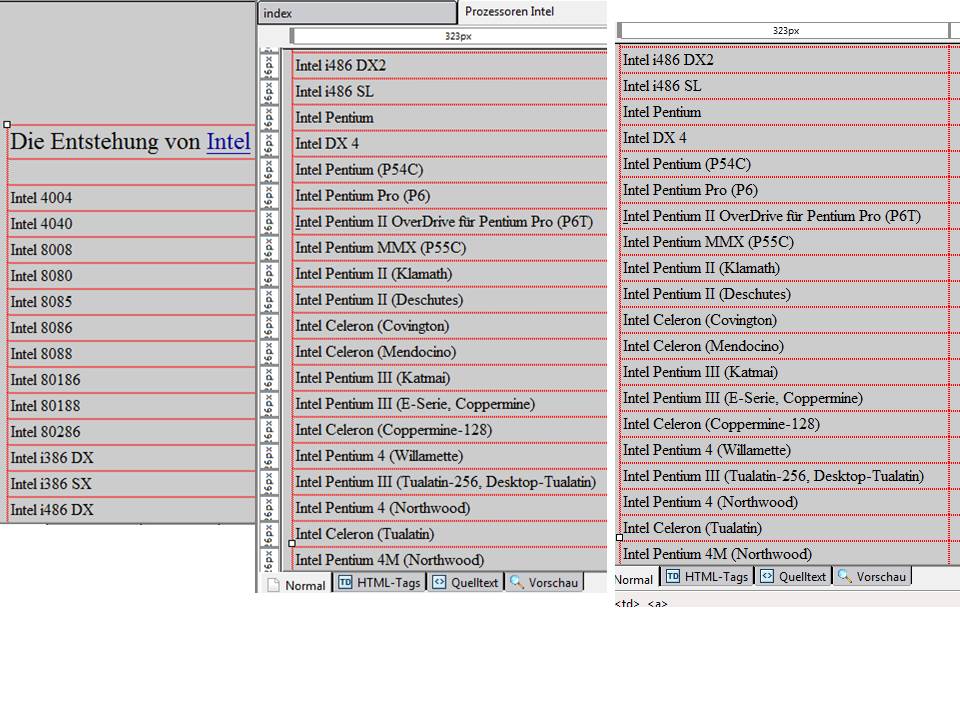Open Vorschau preview in the rightmost editor pane

pos(872,576)
